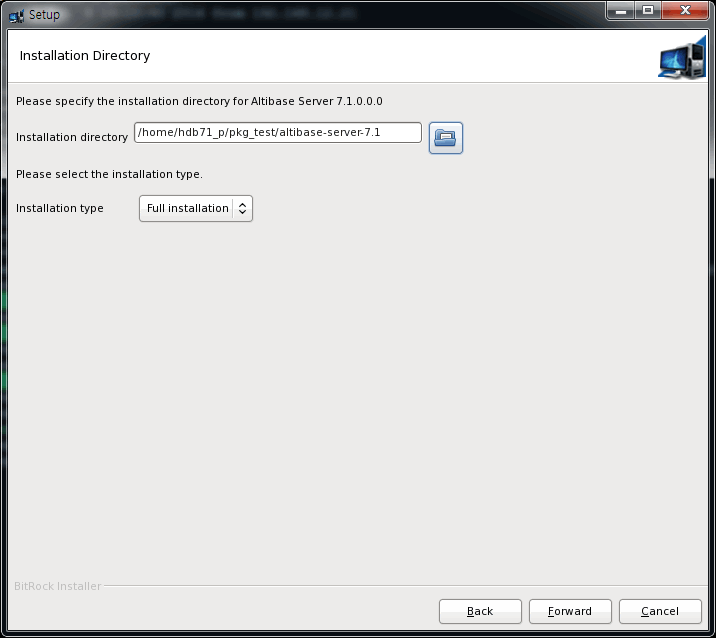The image size is (716, 638).
Task: Click the computer graphic in the header
Action: tap(682, 59)
